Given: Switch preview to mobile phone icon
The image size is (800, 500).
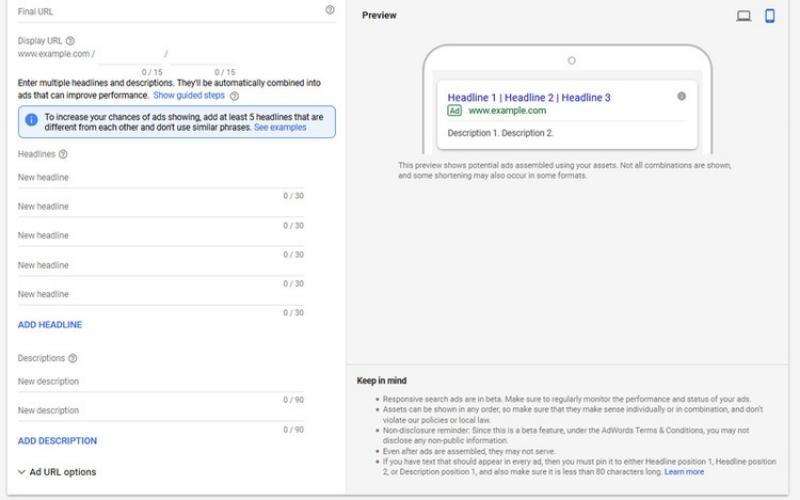Looking at the screenshot, I should click(770, 16).
